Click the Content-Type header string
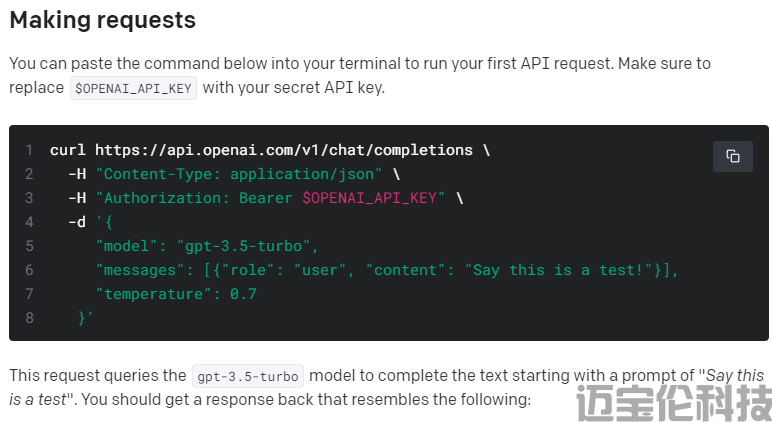 pyautogui.click(x=238, y=174)
